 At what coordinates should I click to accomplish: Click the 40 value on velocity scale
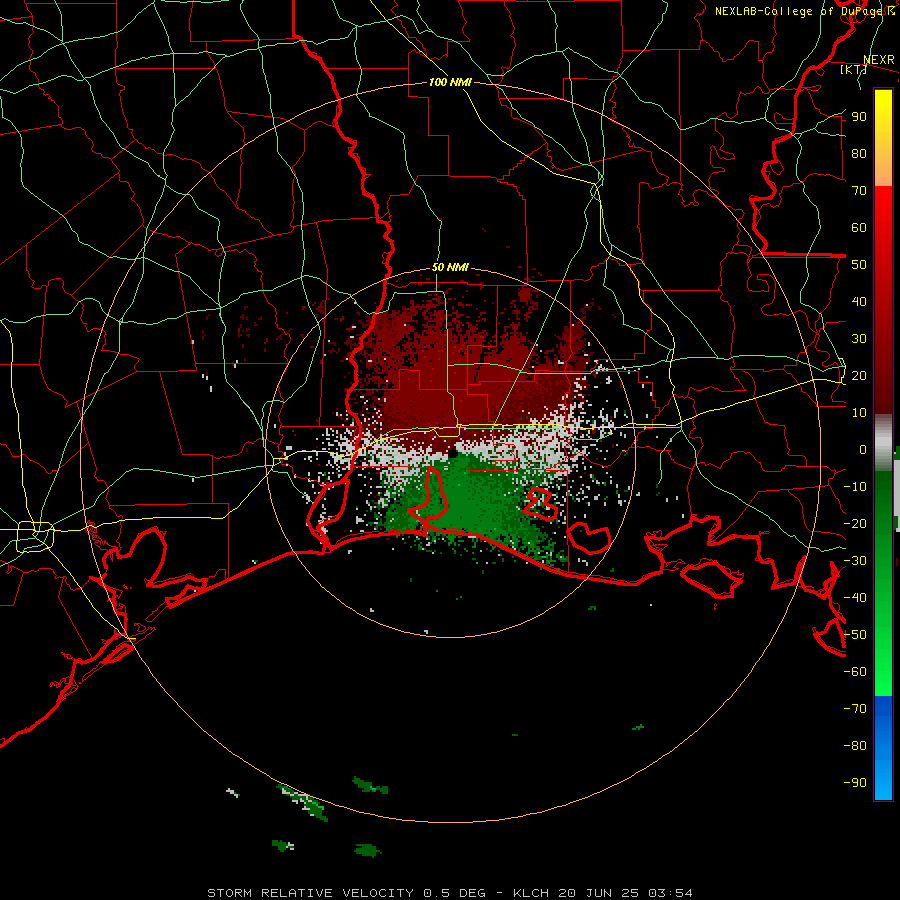(859, 301)
